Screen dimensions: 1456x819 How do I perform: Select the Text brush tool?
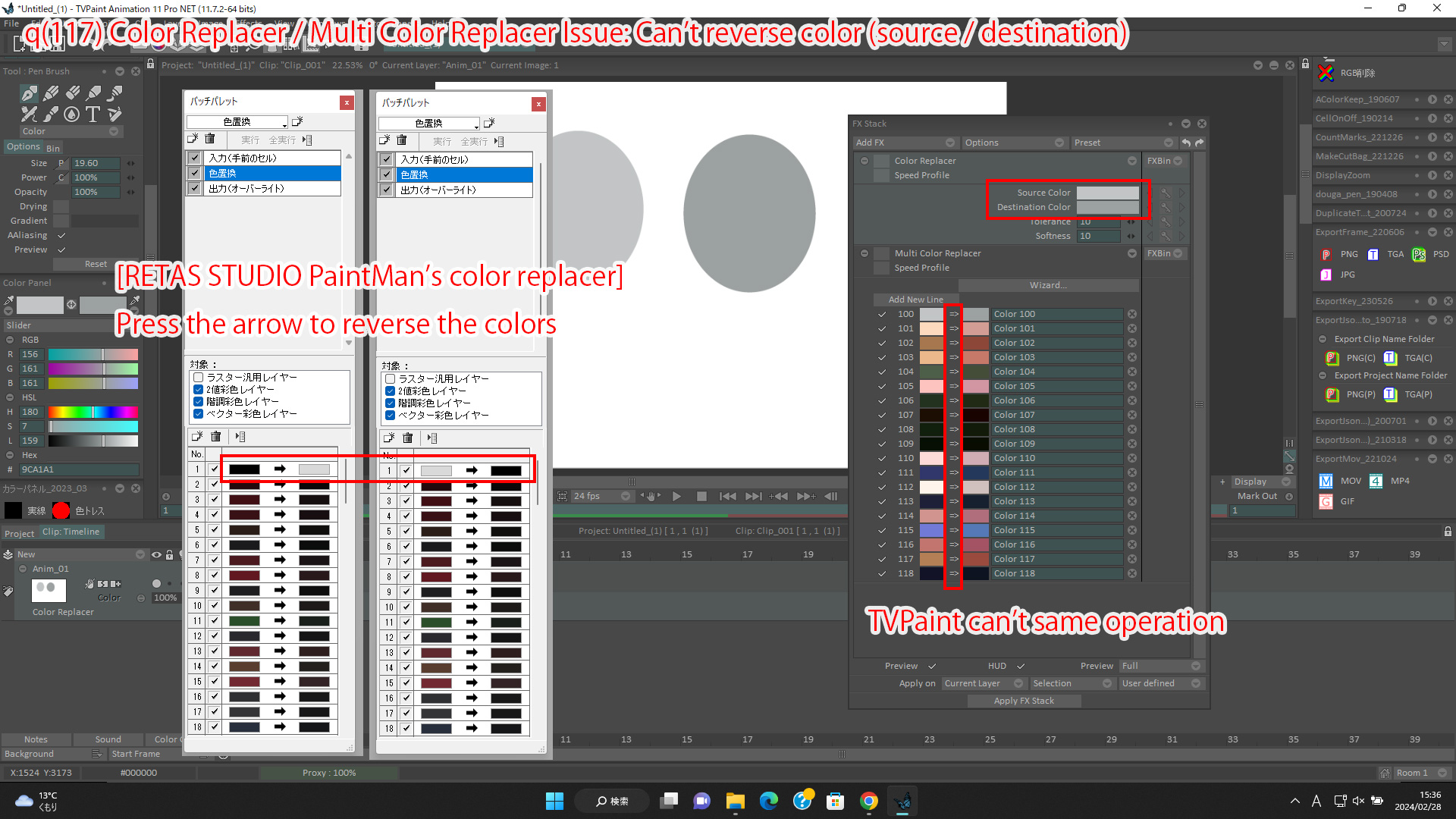[x=93, y=115]
